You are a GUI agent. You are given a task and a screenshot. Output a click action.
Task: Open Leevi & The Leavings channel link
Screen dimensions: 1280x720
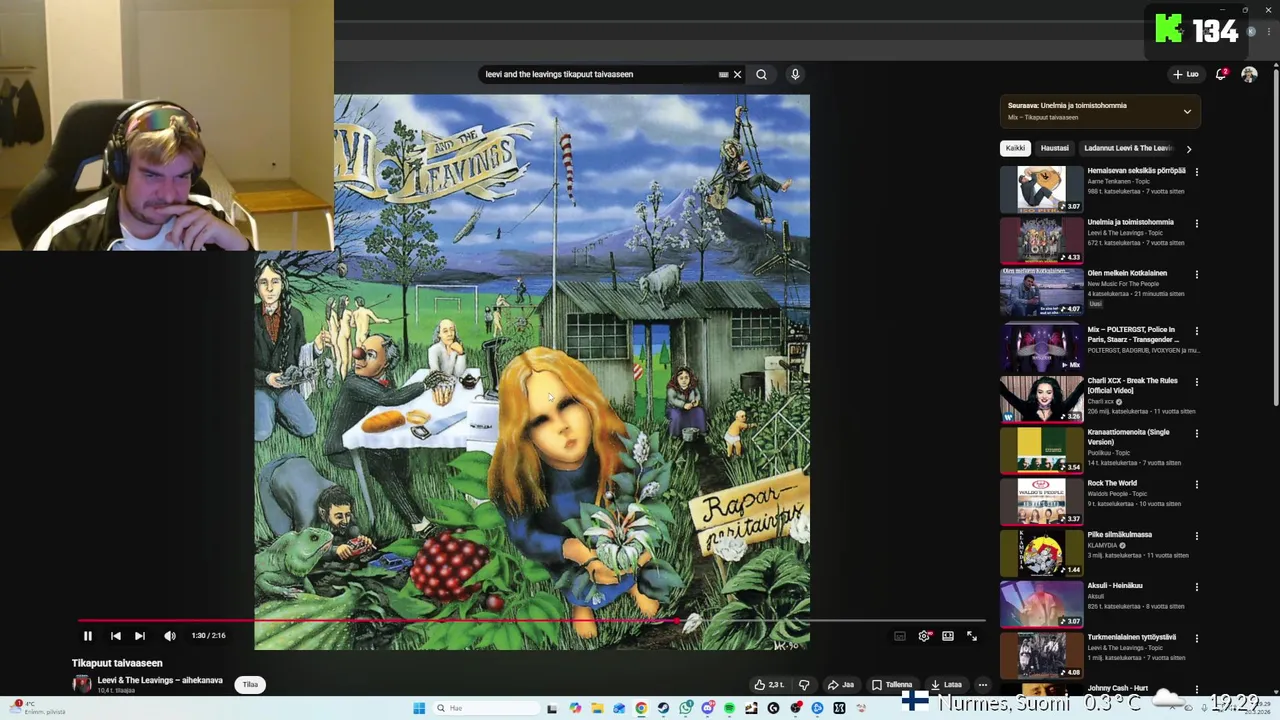coord(160,680)
